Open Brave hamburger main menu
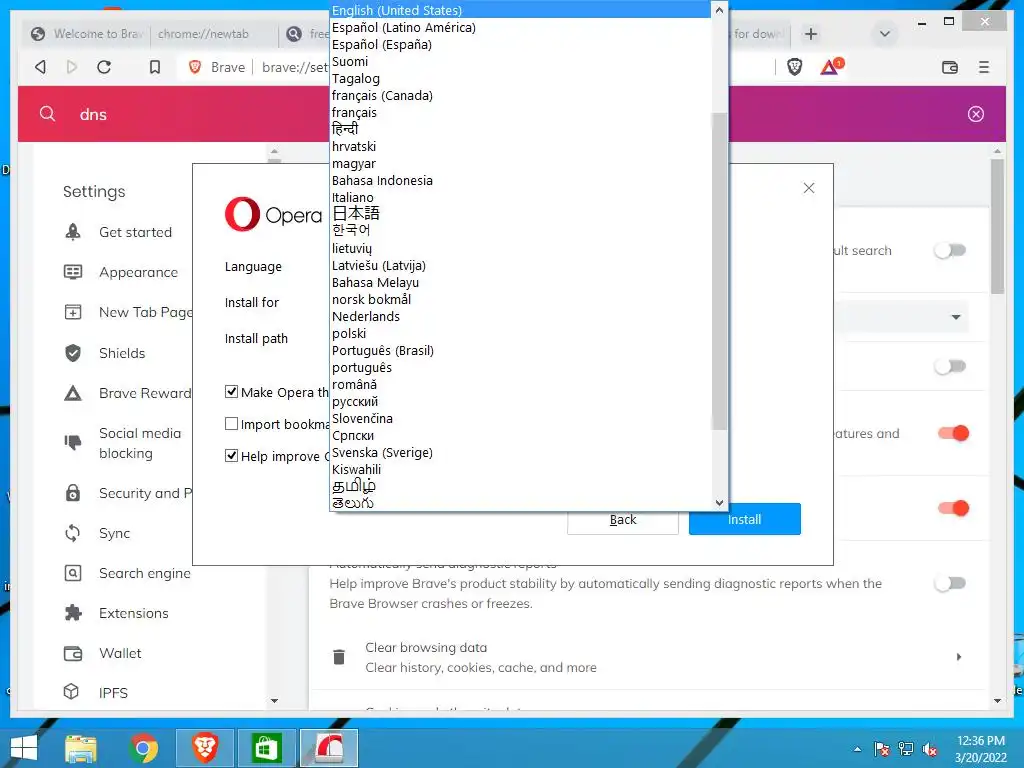Screen dimensions: 1024x768 984,67
